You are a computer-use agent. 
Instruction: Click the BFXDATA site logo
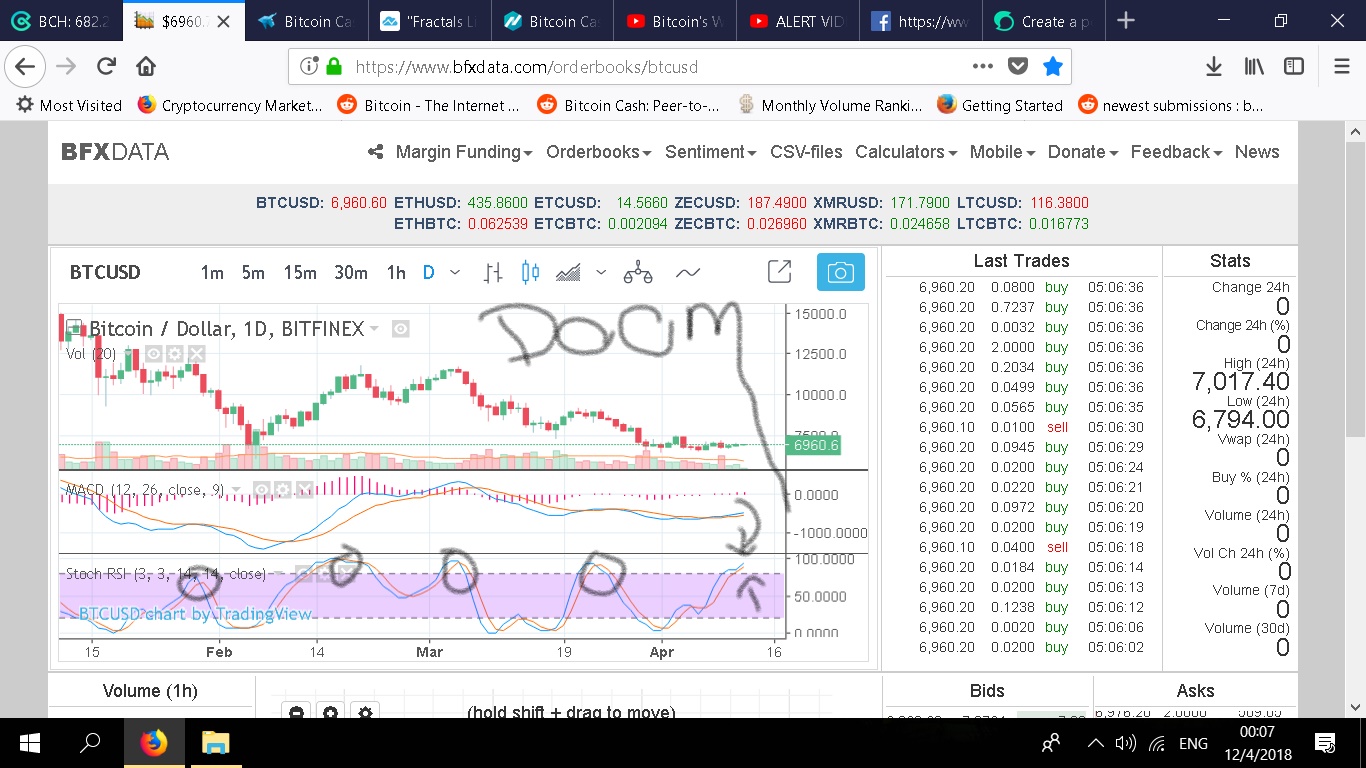115,152
